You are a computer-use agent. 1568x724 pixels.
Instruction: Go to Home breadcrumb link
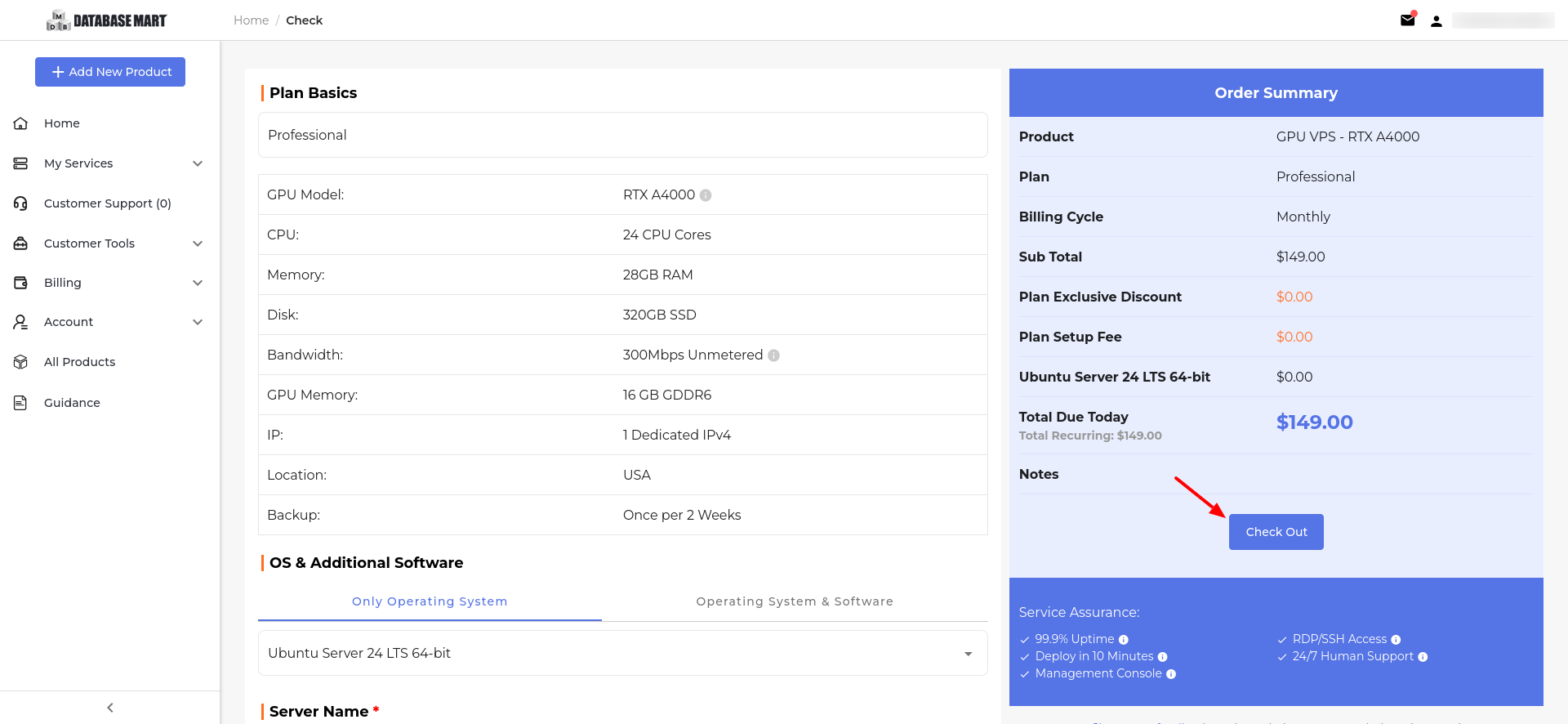[x=251, y=20]
